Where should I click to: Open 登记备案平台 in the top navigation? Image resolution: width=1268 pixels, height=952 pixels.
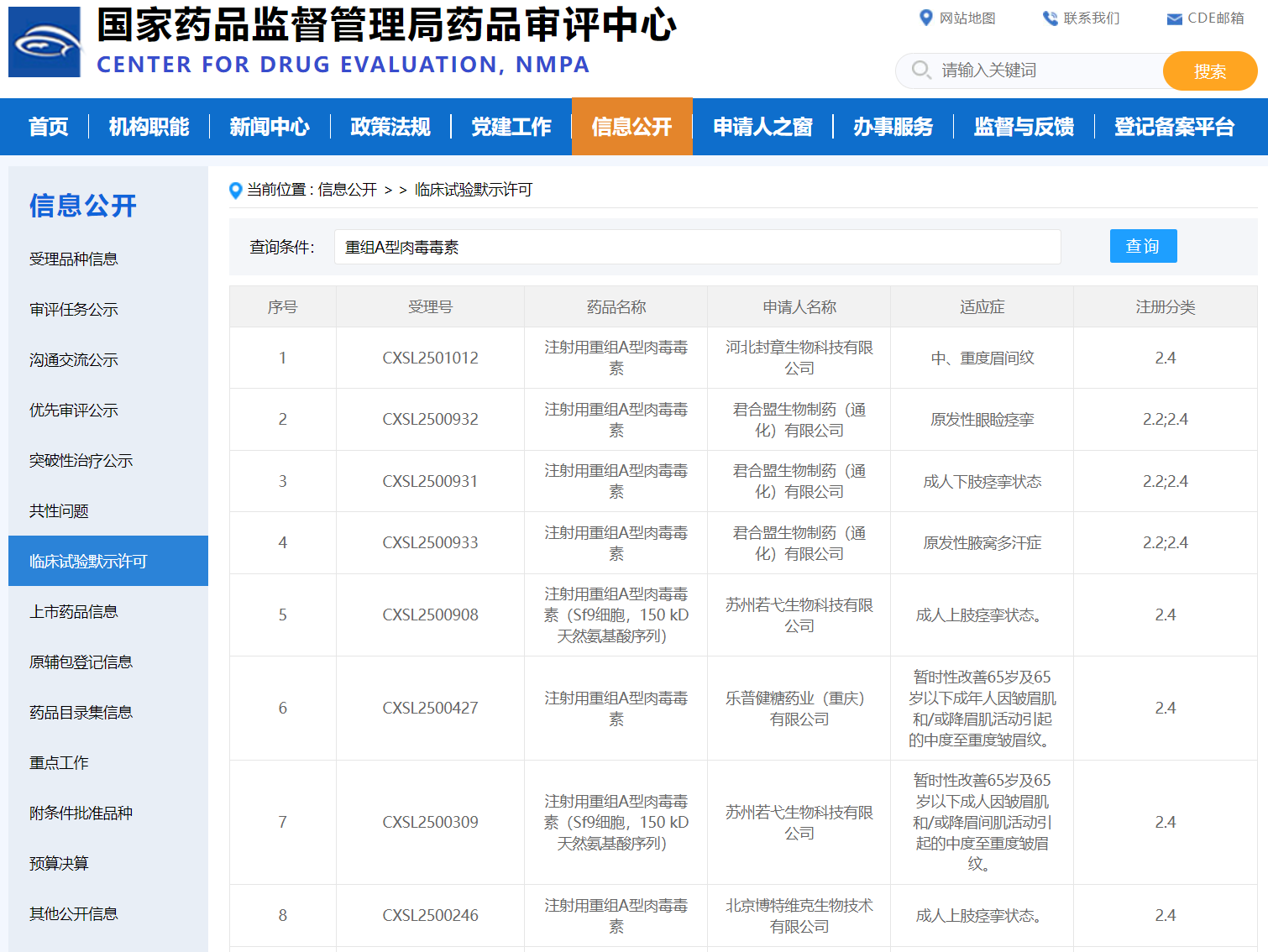(1174, 127)
